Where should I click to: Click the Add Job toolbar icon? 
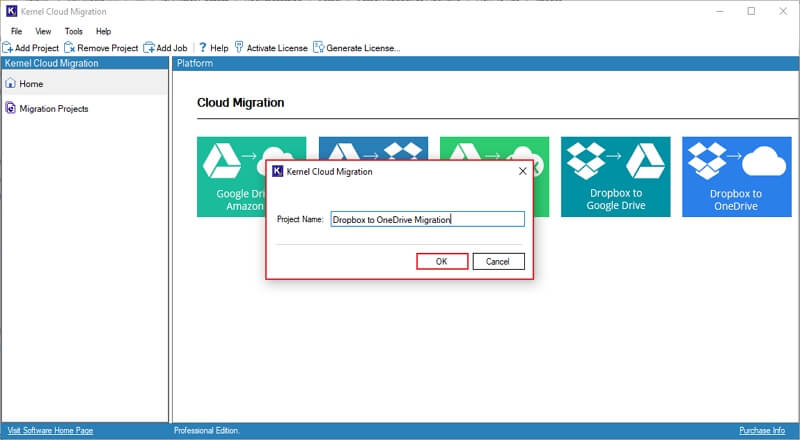tap(149, 48)
